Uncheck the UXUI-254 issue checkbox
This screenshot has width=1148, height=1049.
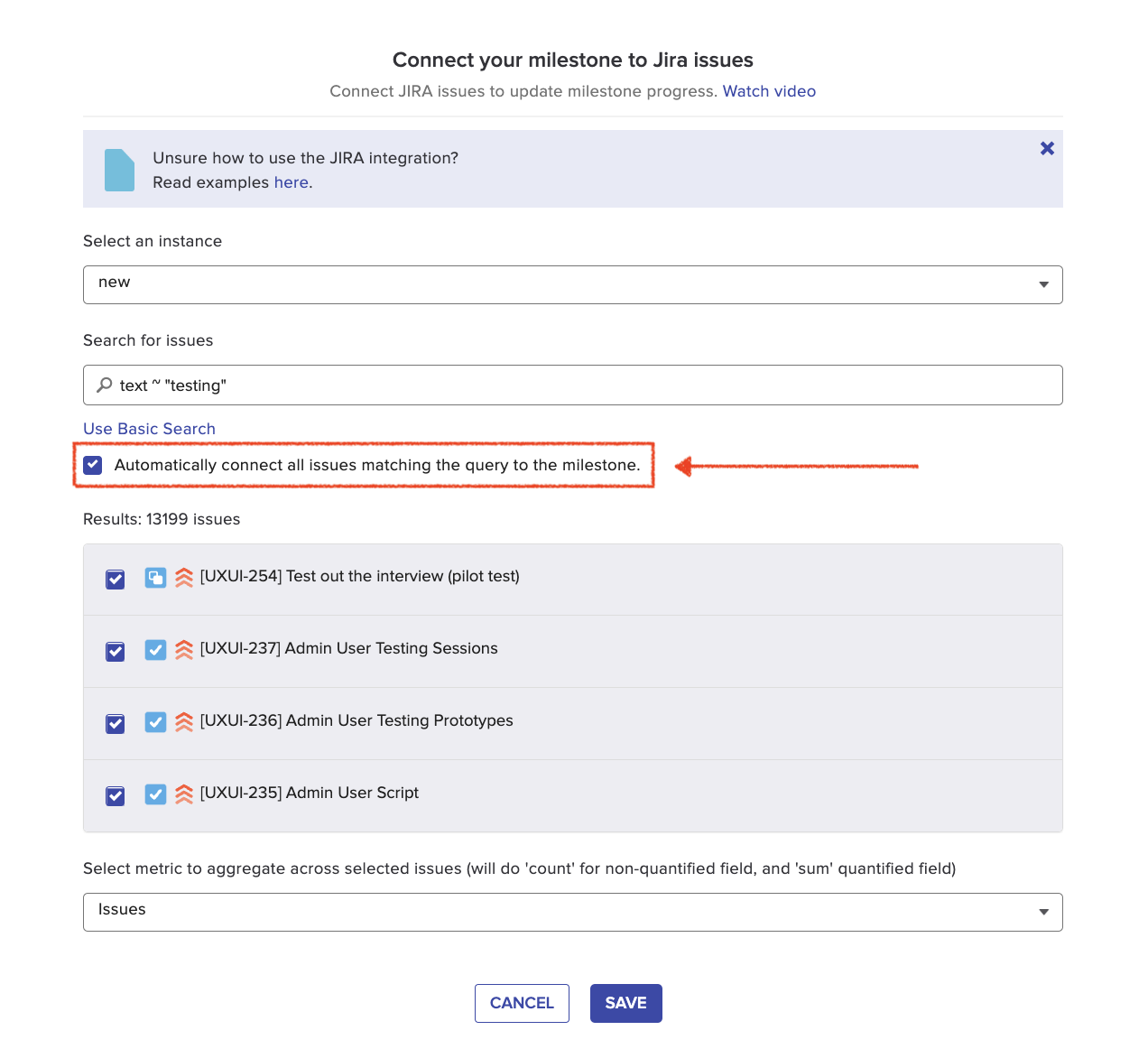(x=116, y=580)
